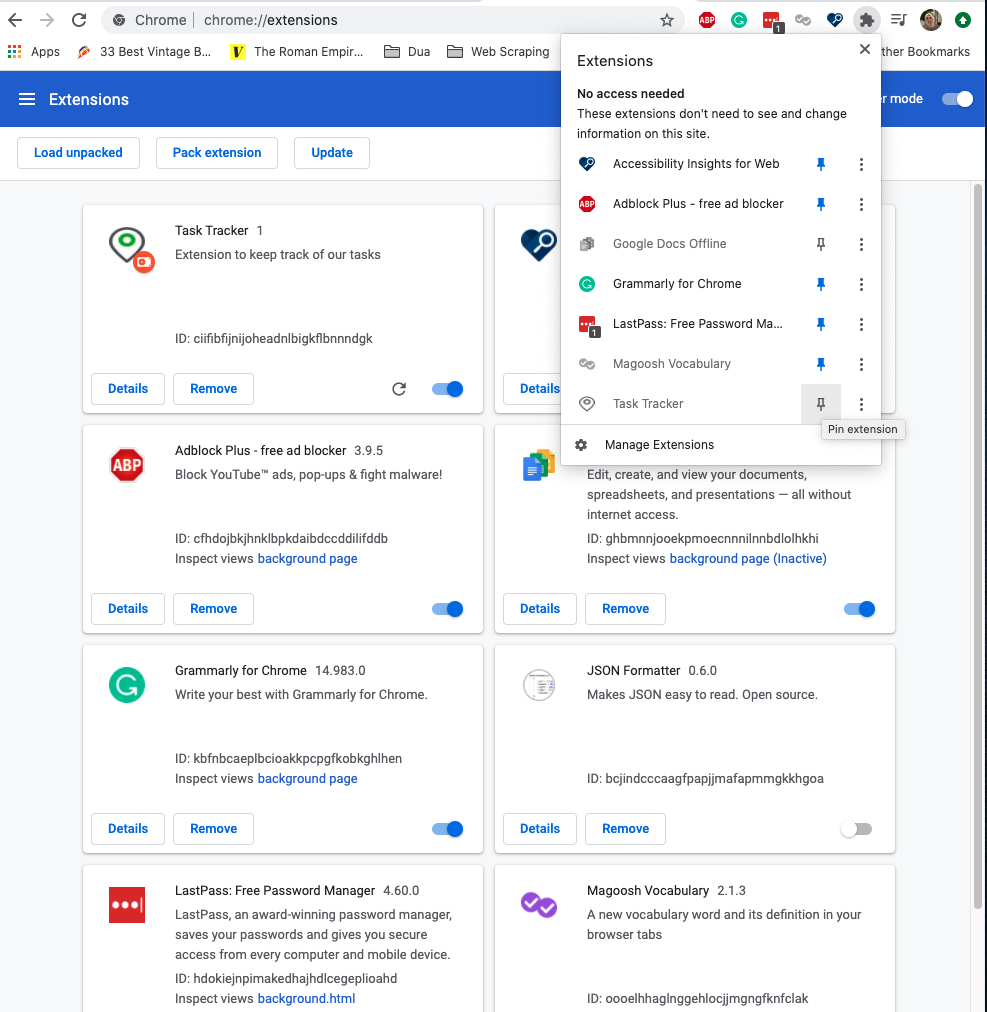Close the Extensions popup panel
Image resolution: width=987 pixels, height=1012 pixels.
(865, 49)
